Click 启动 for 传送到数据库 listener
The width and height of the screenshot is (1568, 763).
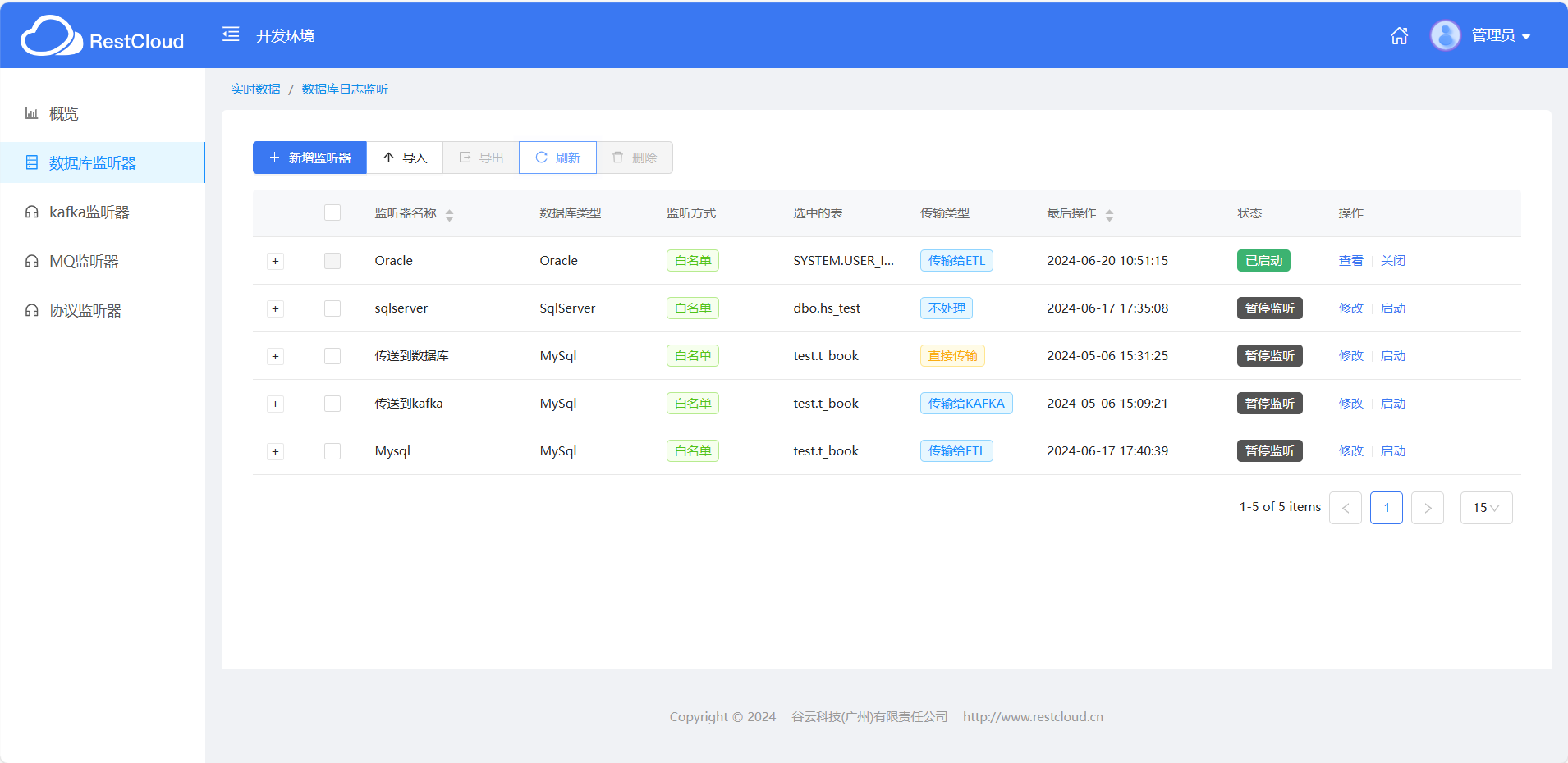(x=1393, y=355)
